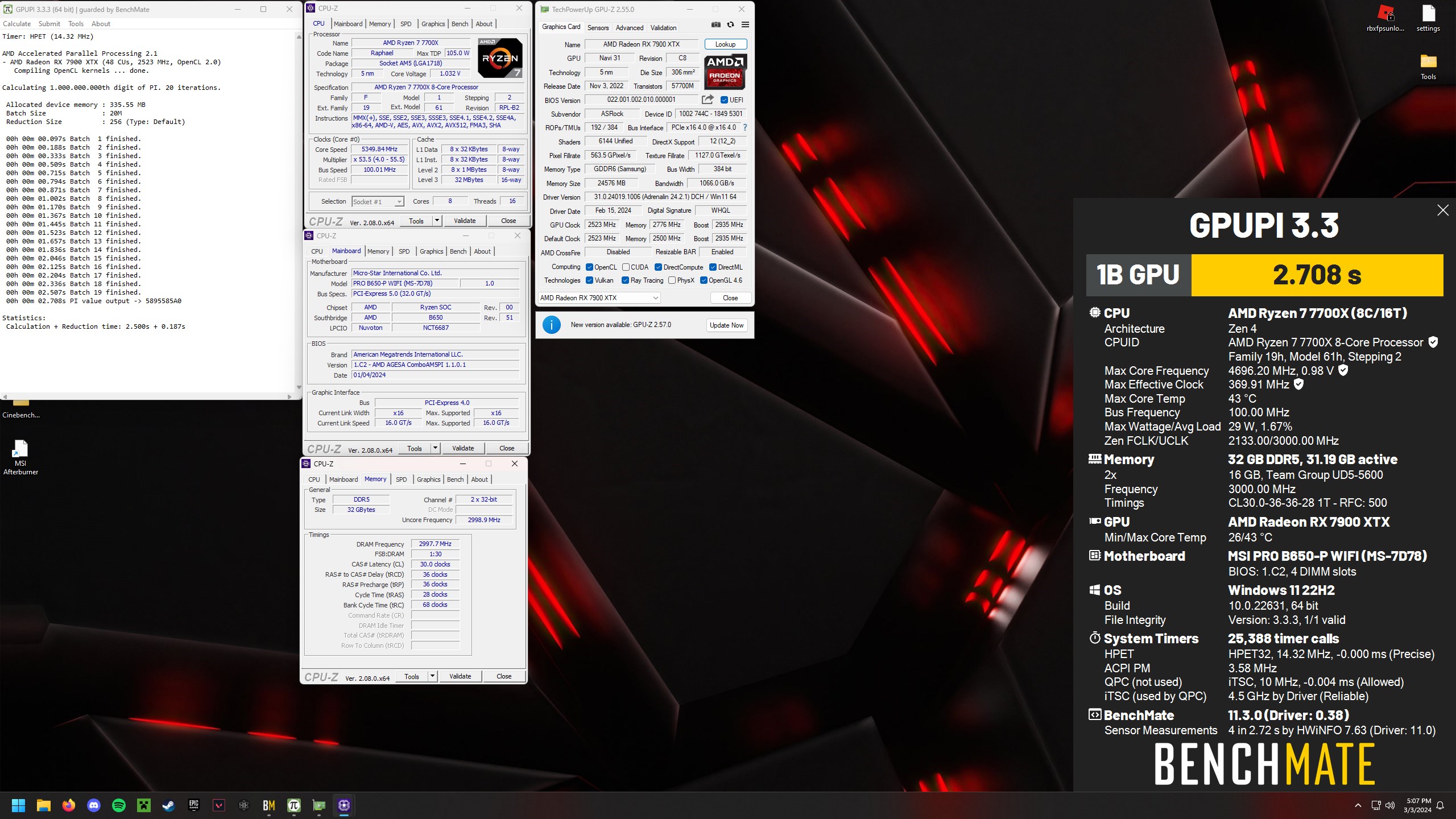Open the settings file on the desktop
The width and height of the screenshot is (1456, 819).
(1428, 18)
